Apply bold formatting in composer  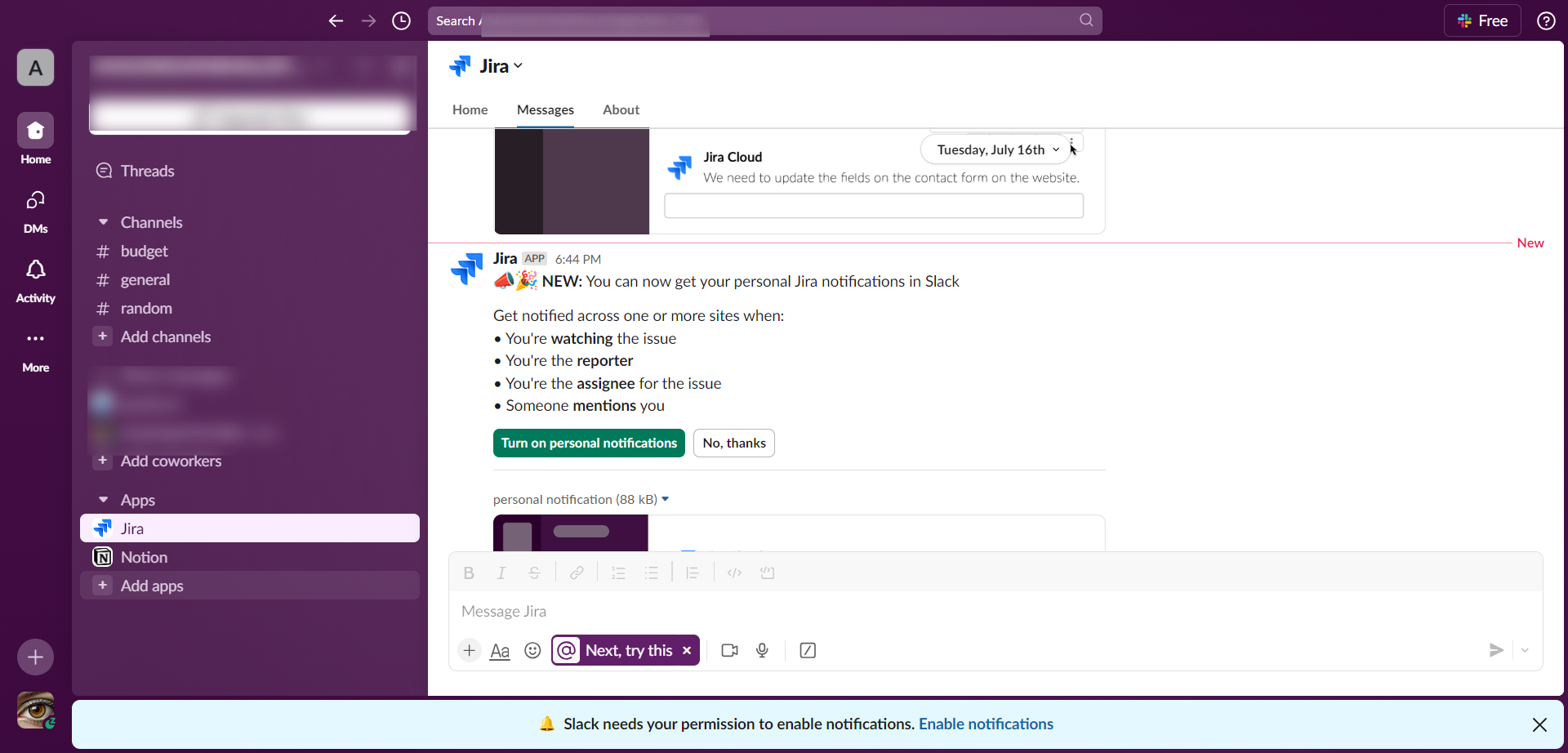click(469, 573)
